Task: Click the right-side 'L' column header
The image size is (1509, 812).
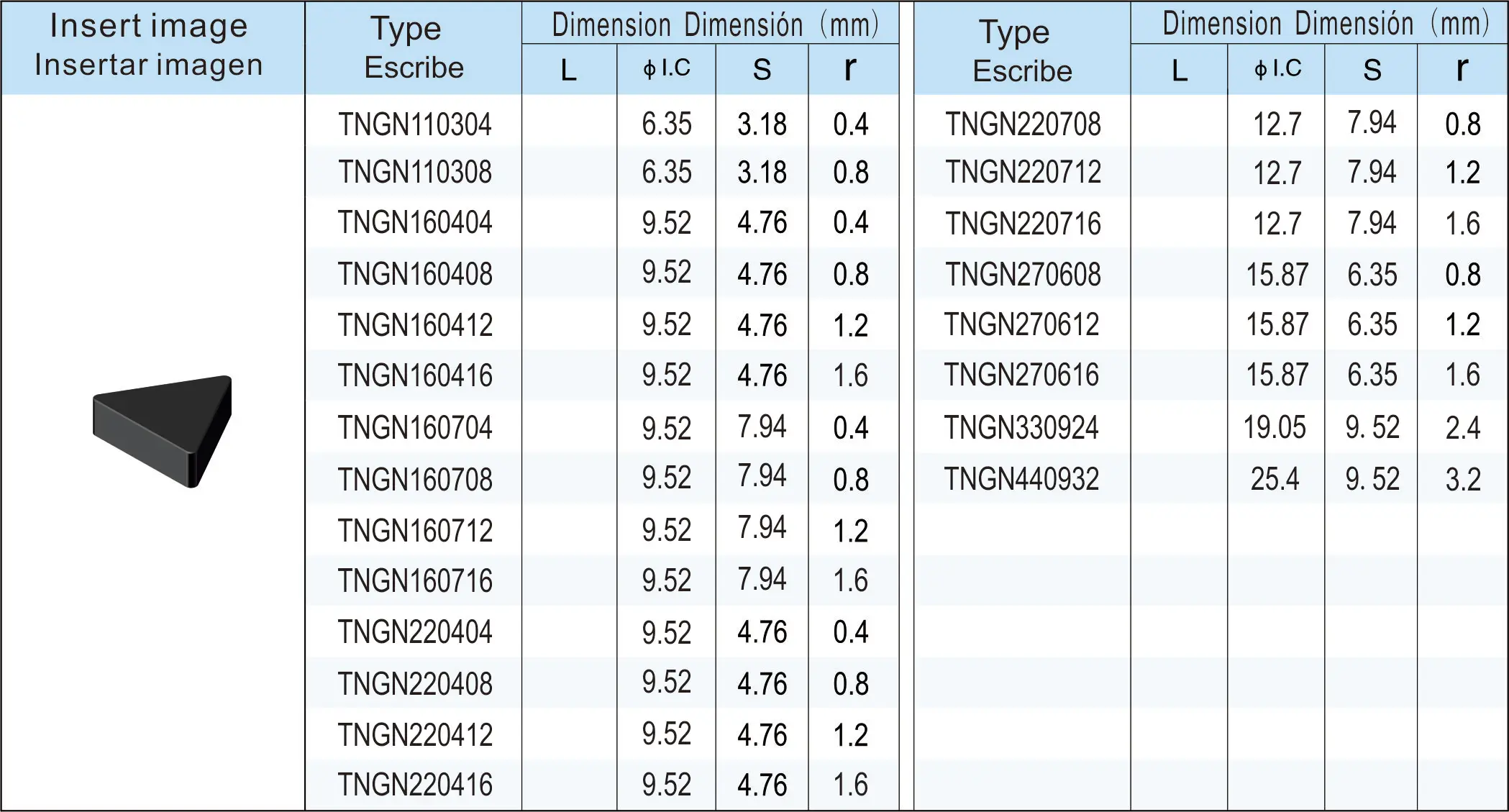Action: [1179, 70]
